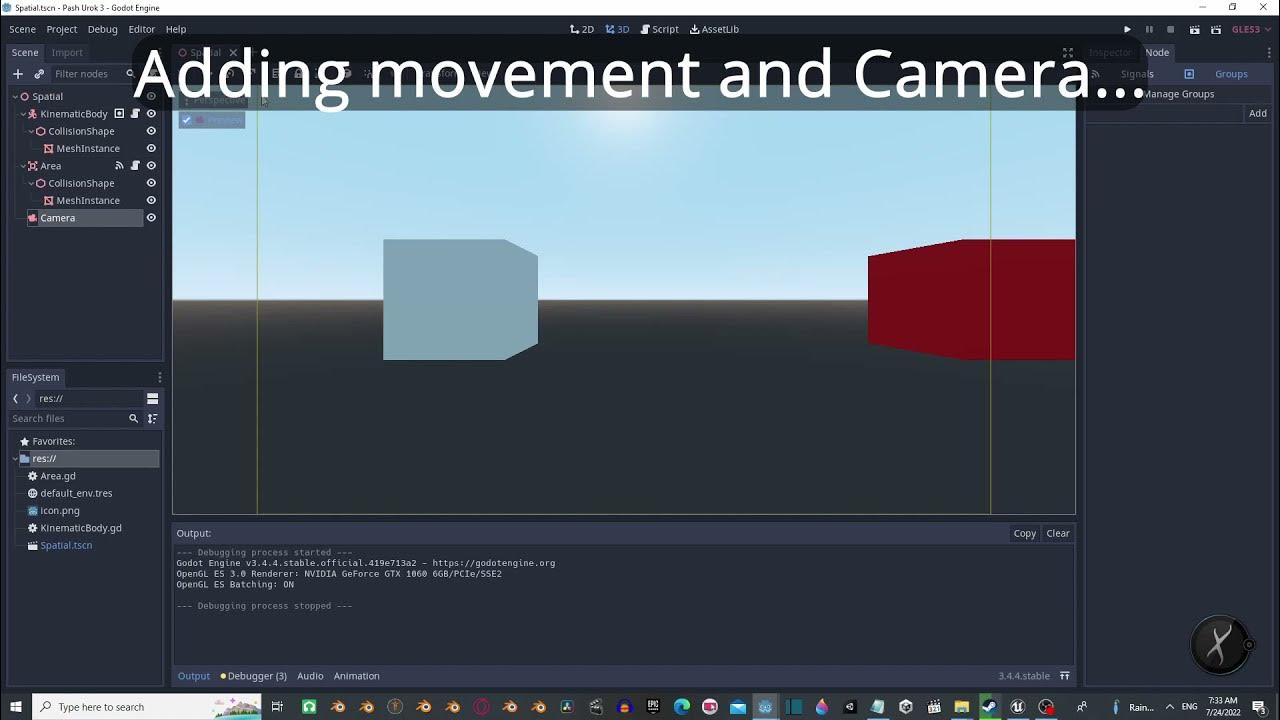
Task: Collapse the res:// folder
Action: pos(15,459)
